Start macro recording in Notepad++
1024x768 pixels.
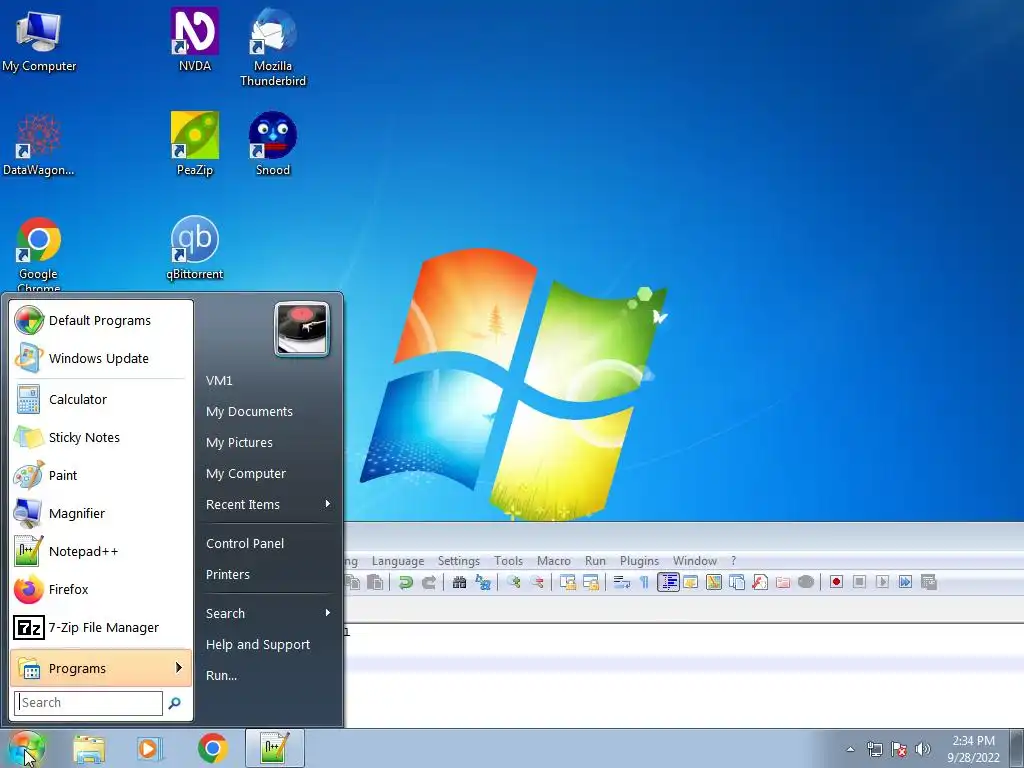tap(836, 582)
